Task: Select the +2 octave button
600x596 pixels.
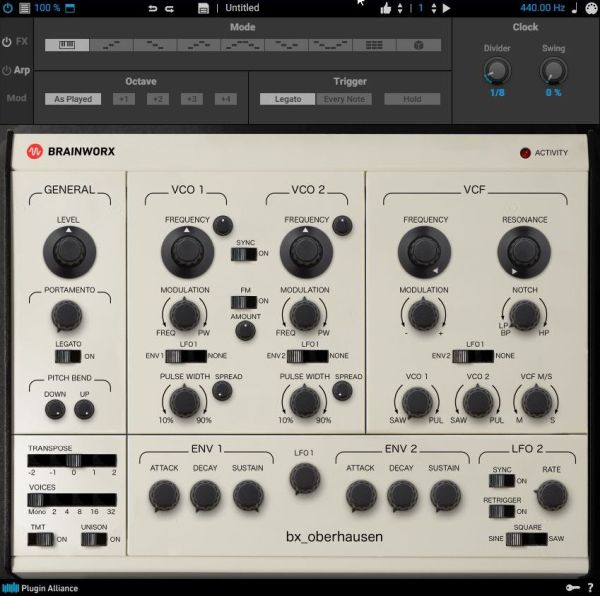Action: (158, 99)
